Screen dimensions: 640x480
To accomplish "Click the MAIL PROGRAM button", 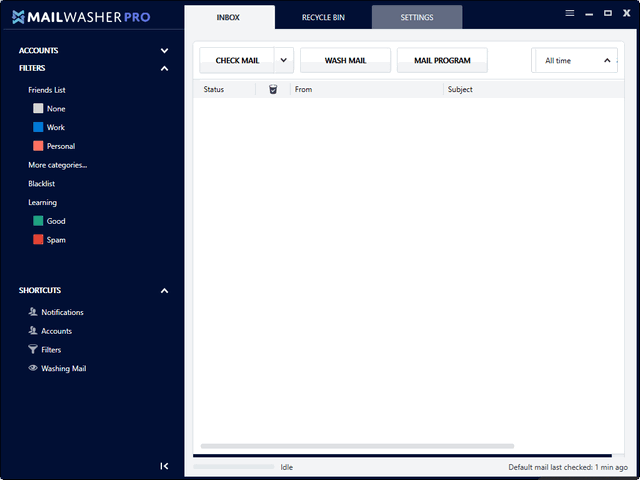I will coord(442,60).
